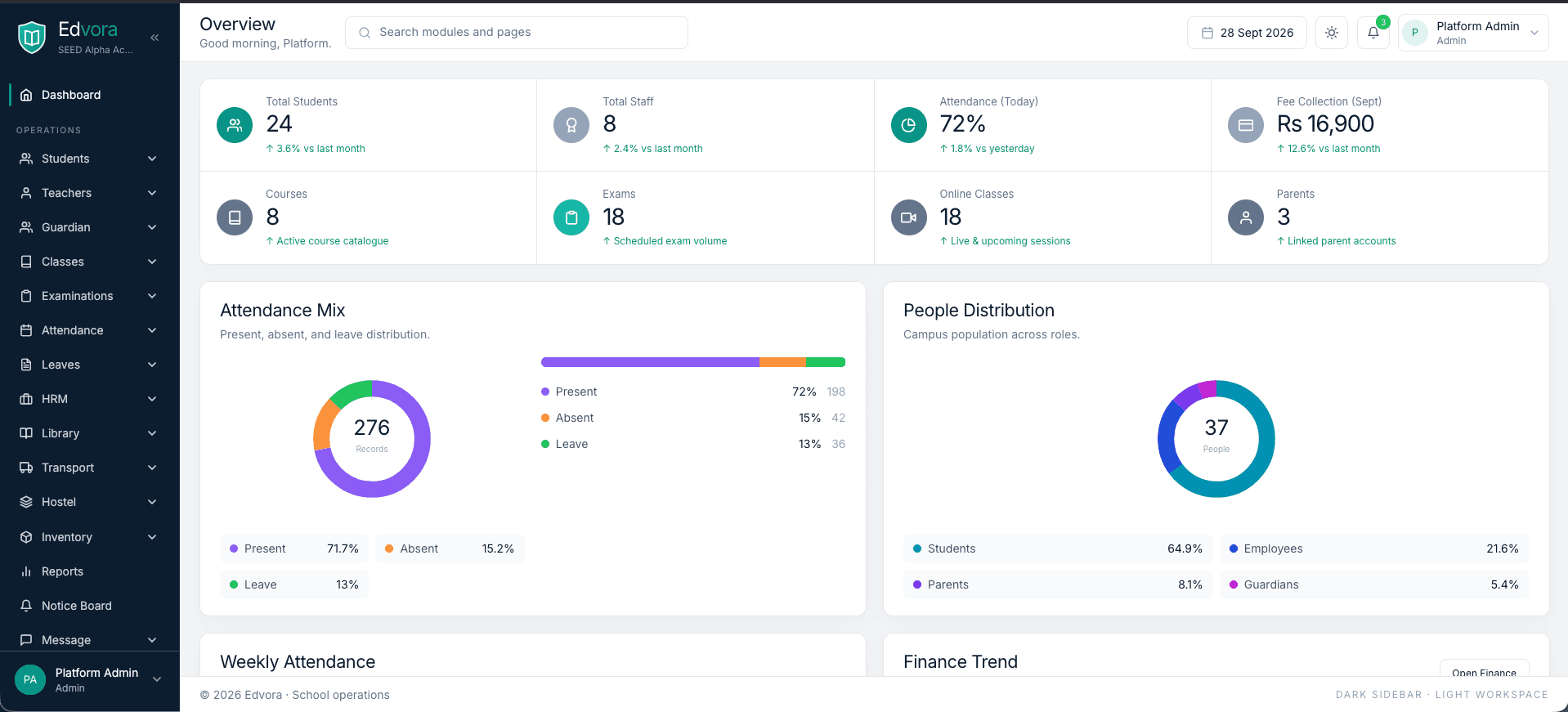Click the Attendance (Today) pie icon
The width and height of the screenshot is (1568, 712).
point(908,125)
